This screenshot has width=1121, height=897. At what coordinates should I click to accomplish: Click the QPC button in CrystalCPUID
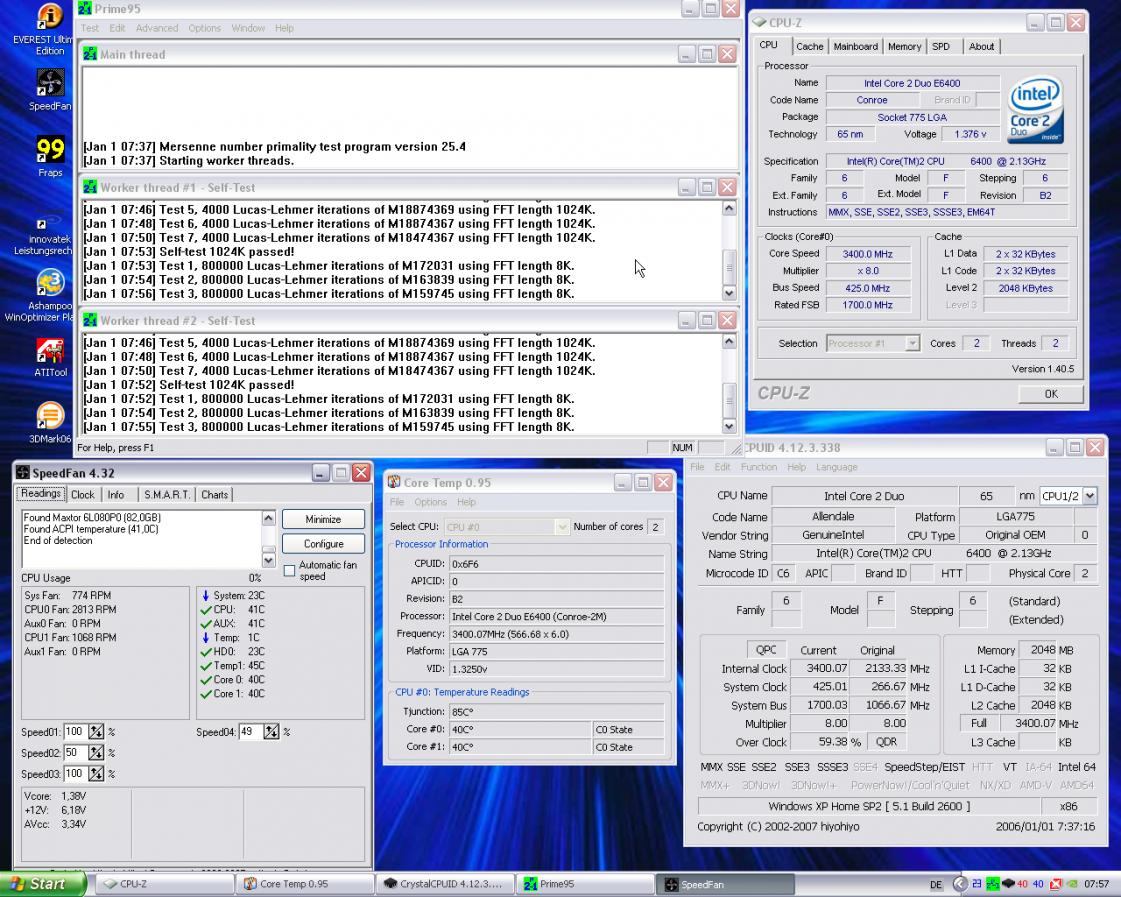coord(766,650)
